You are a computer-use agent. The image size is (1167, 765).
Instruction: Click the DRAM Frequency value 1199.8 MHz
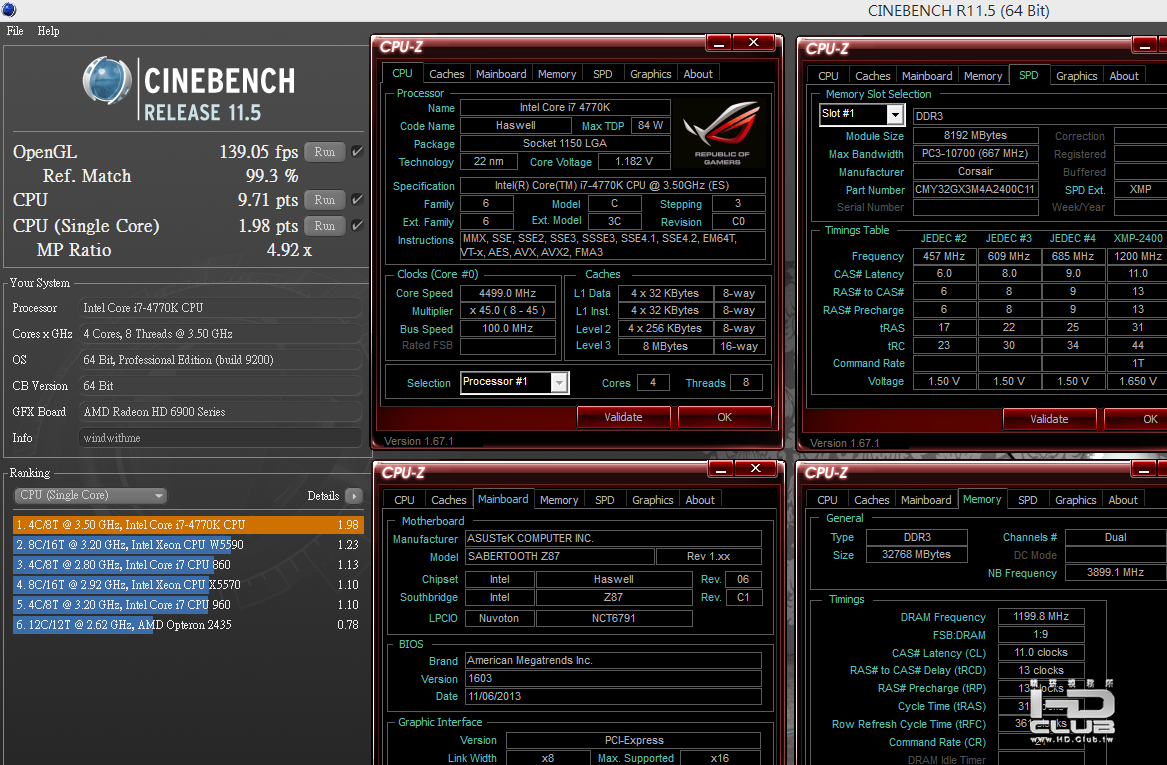click(x=1040, y=617)
